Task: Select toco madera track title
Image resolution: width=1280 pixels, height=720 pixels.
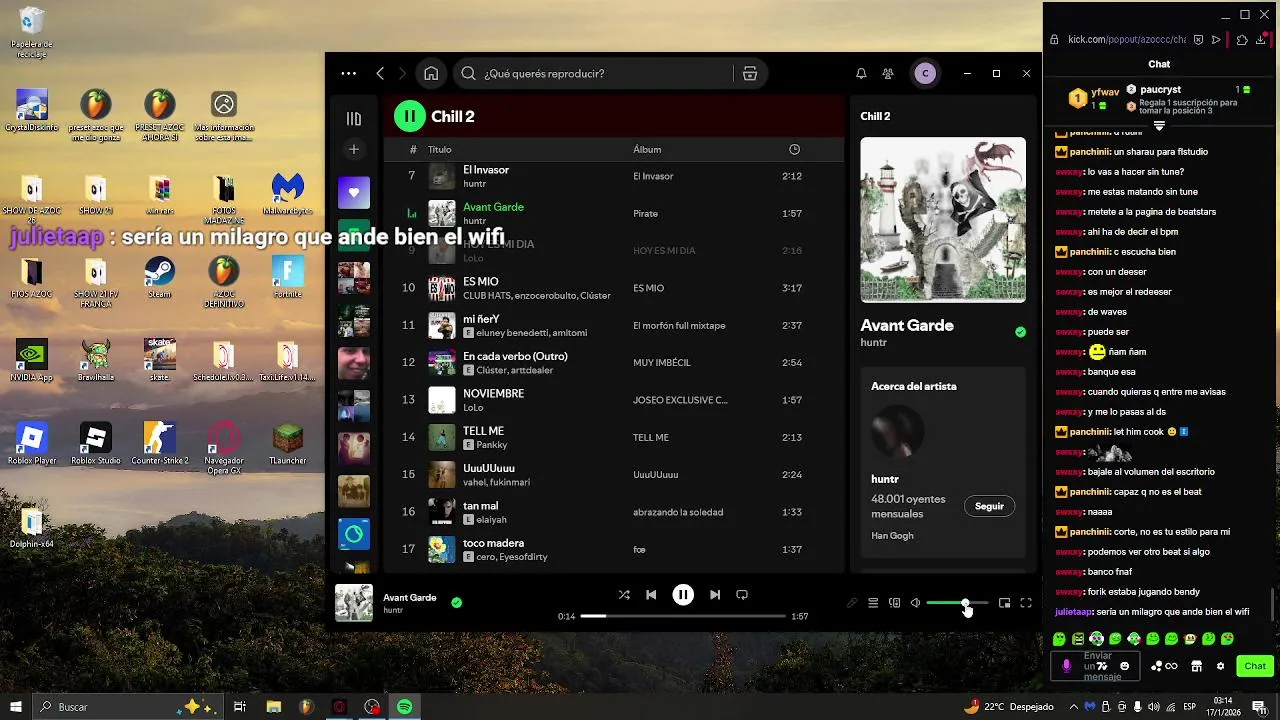Action: point(493,543)
